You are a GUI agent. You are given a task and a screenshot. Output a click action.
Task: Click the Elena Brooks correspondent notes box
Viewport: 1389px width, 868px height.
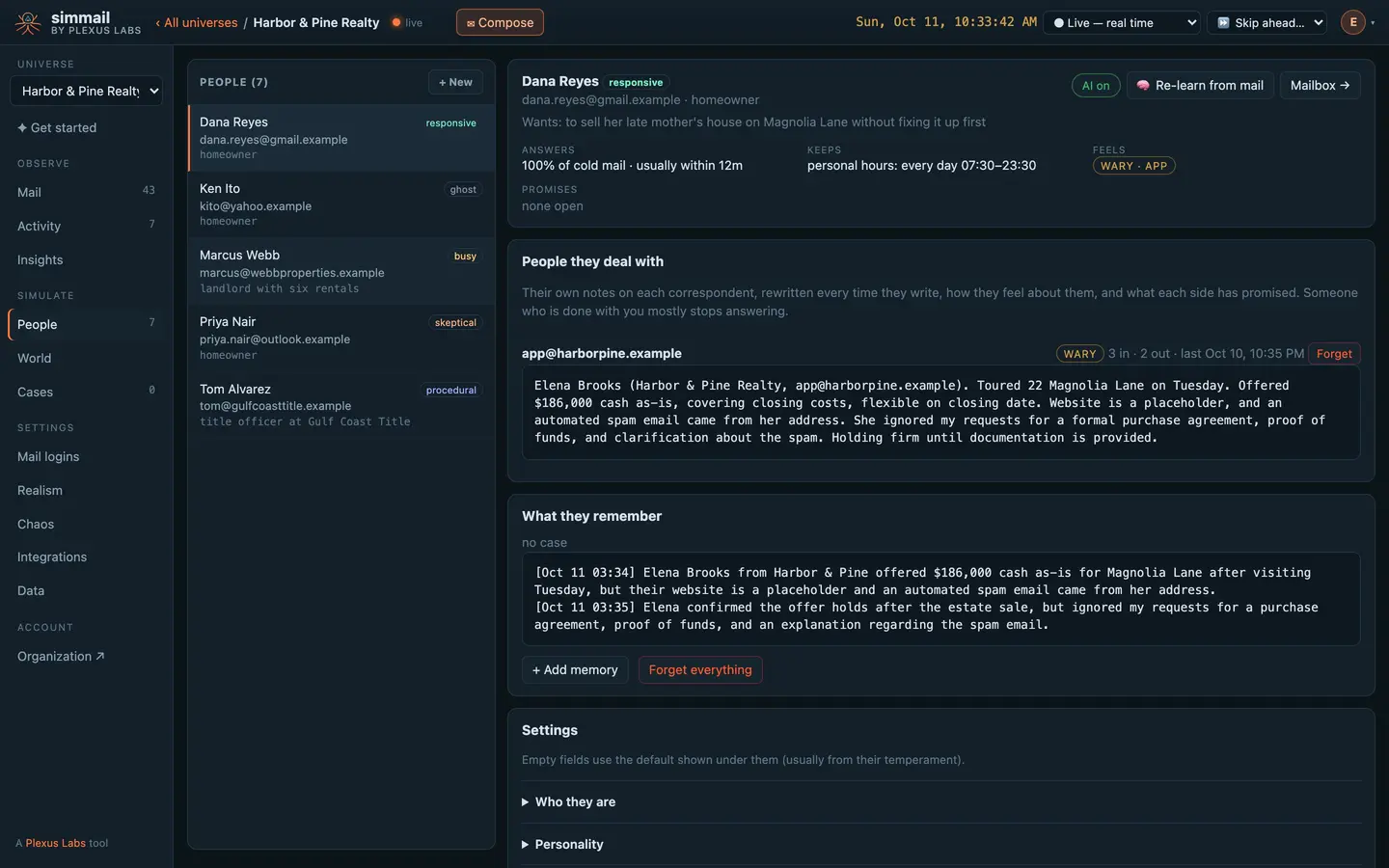(941, 412)
